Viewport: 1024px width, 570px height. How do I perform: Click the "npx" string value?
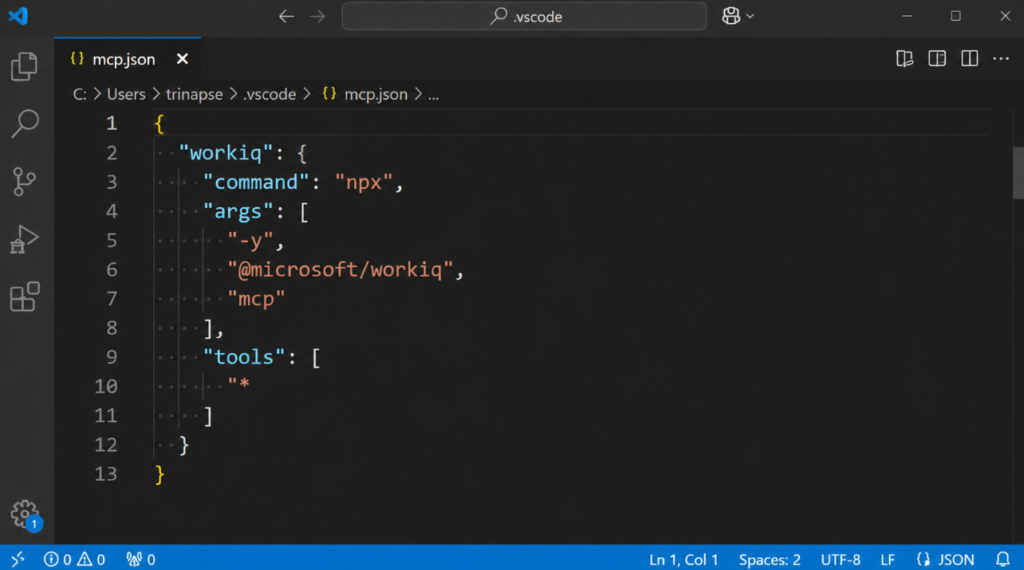(x=364, y=182)
